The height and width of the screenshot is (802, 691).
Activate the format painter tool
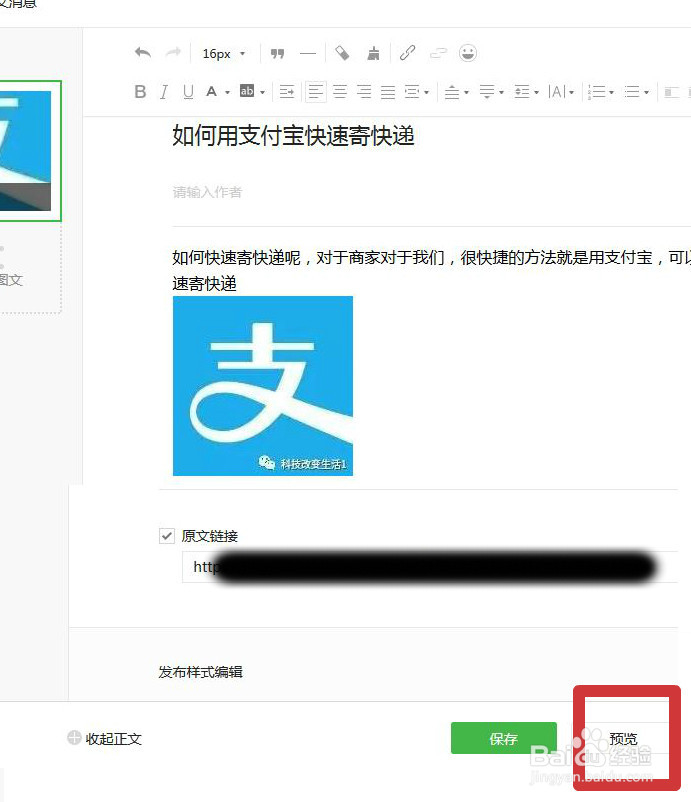tap(342, 53)
